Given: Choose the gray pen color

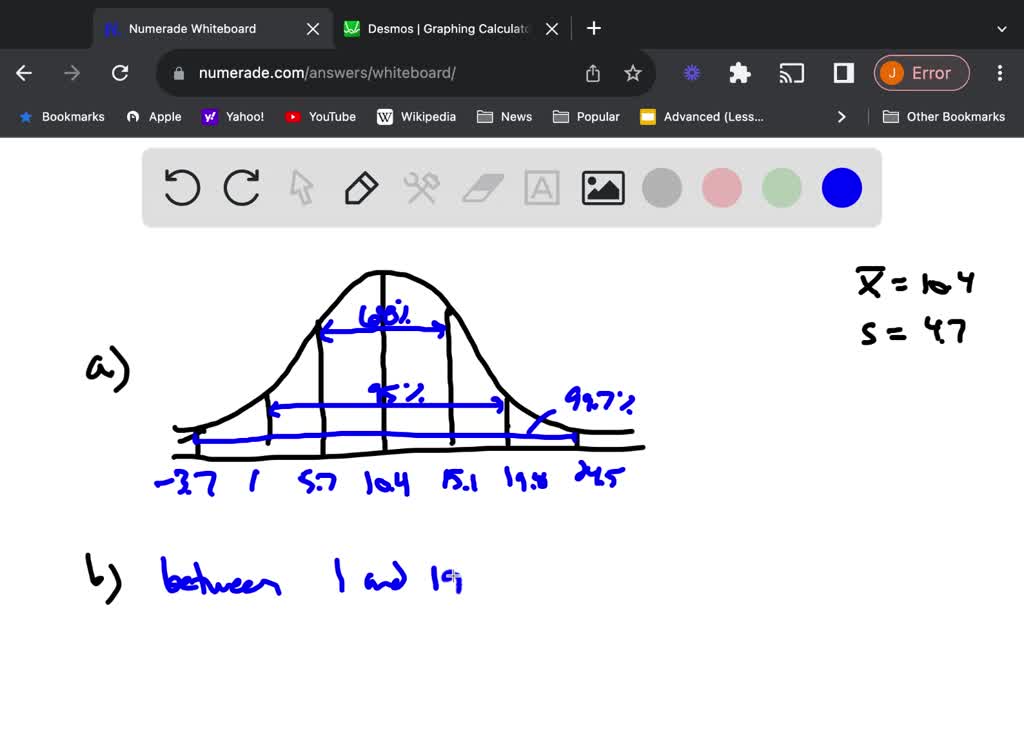Looking at the screenshot, I should [x=662, y=188].
